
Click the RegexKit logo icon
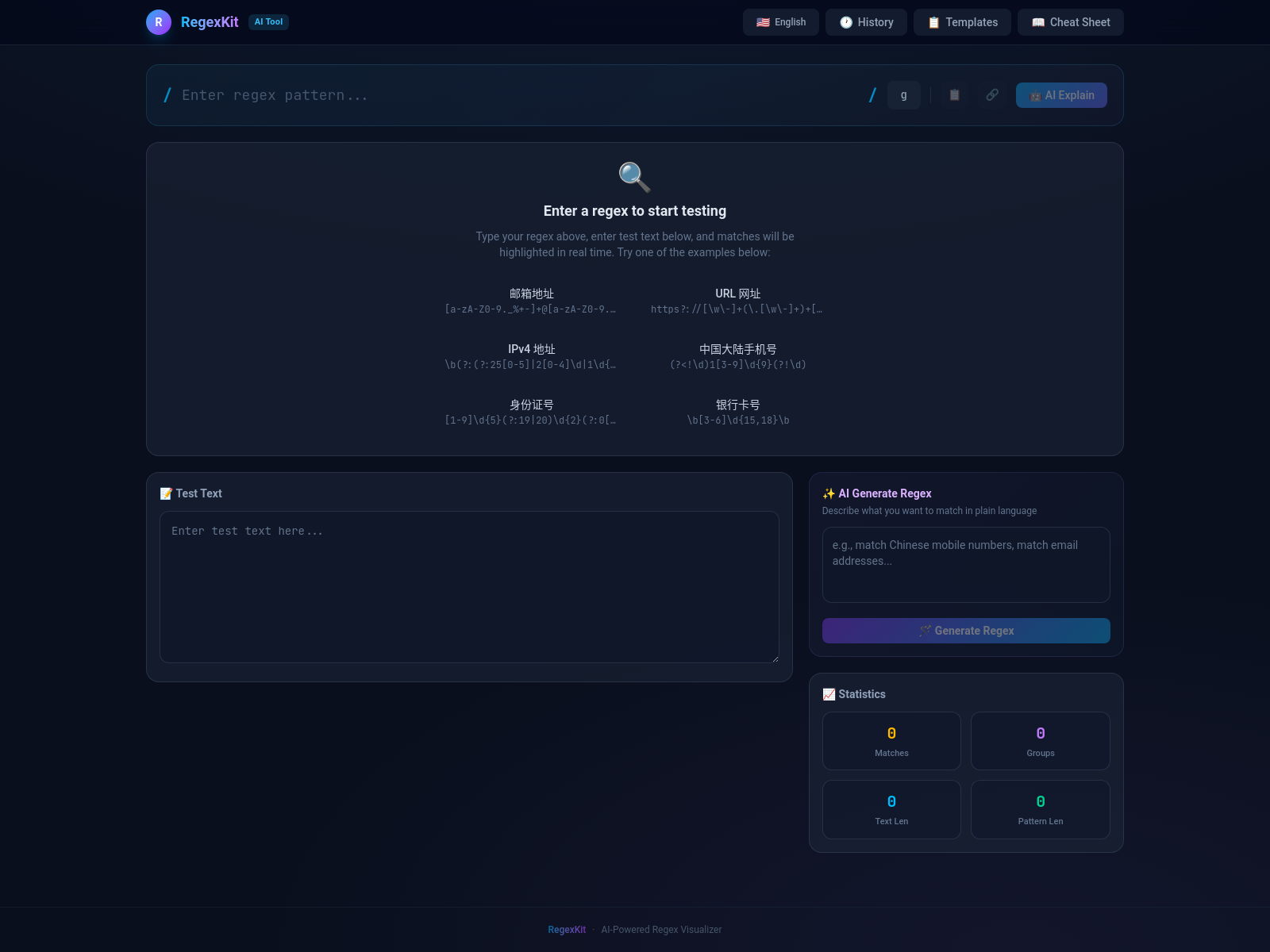coord(159,22)
